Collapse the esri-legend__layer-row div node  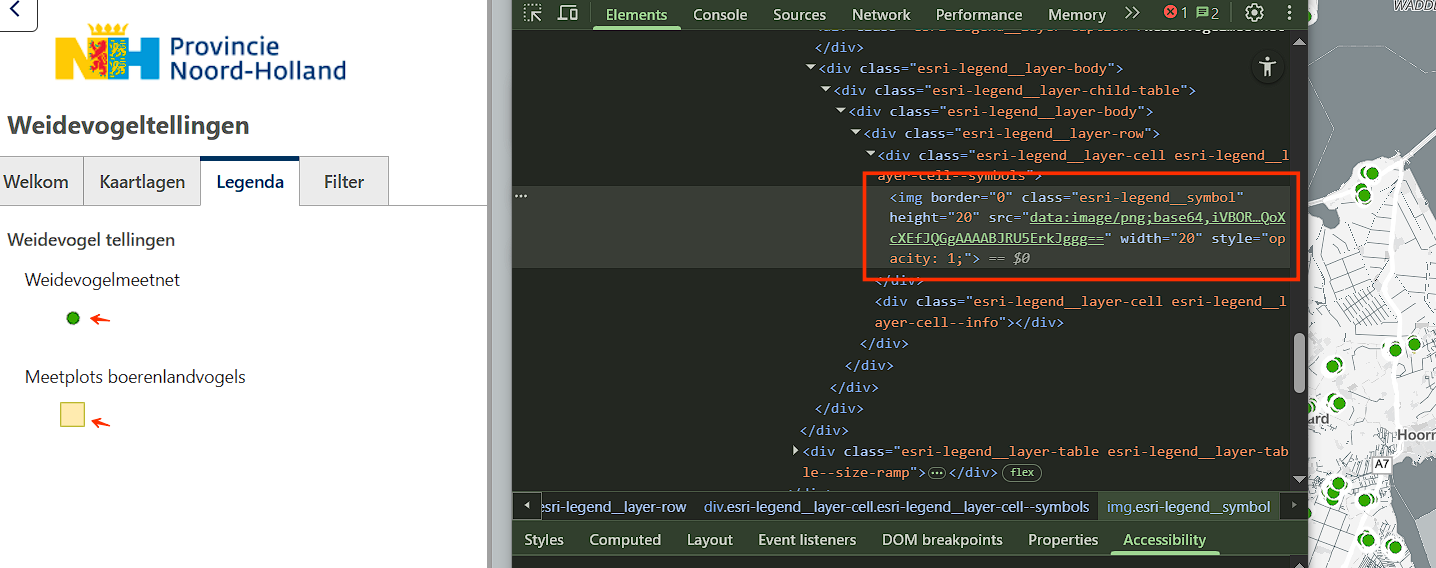[856, 133]
